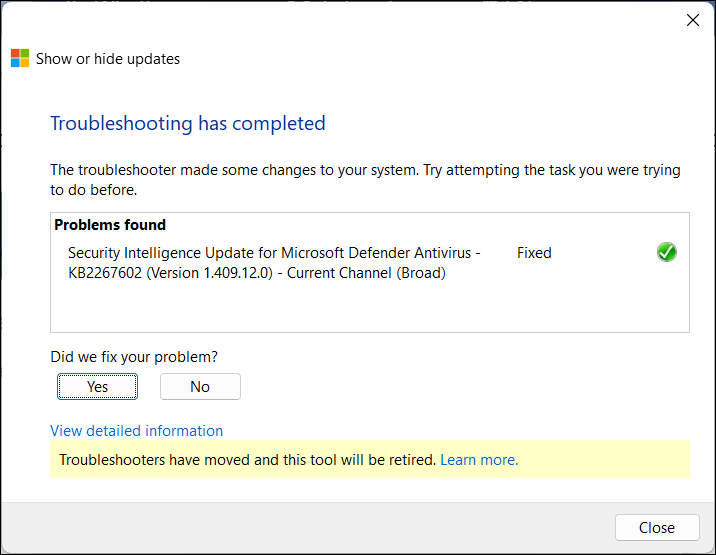Click the green check mark icon
The height and width of the screenshot is (555, 716).
[667, 253]
